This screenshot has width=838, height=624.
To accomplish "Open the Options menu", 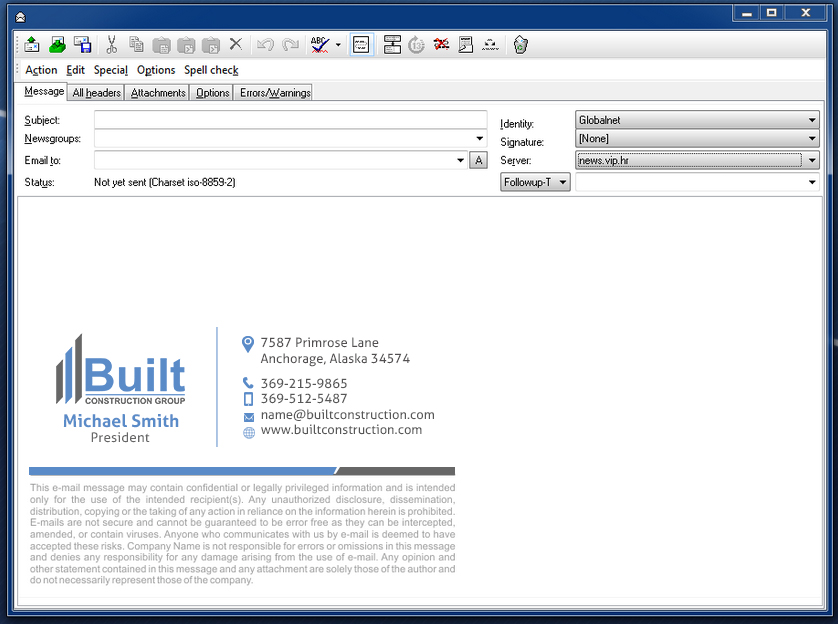I will click(156, 70).
